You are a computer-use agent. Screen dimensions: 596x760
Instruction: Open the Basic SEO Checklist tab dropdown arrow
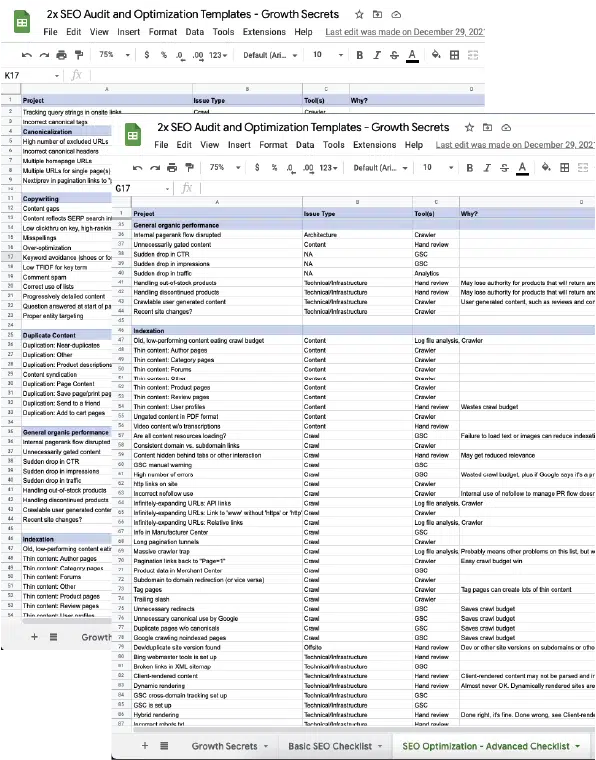pyautogui.click(x=379, y=746)
